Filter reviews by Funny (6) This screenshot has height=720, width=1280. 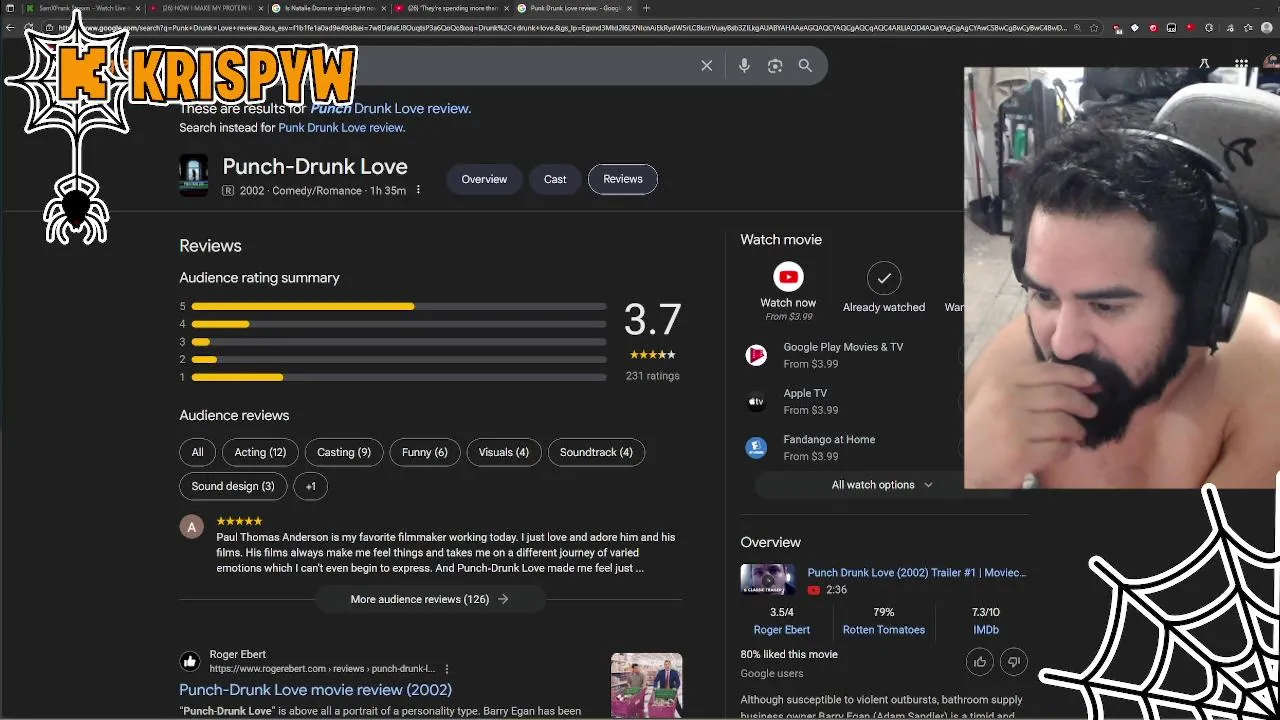425,452
